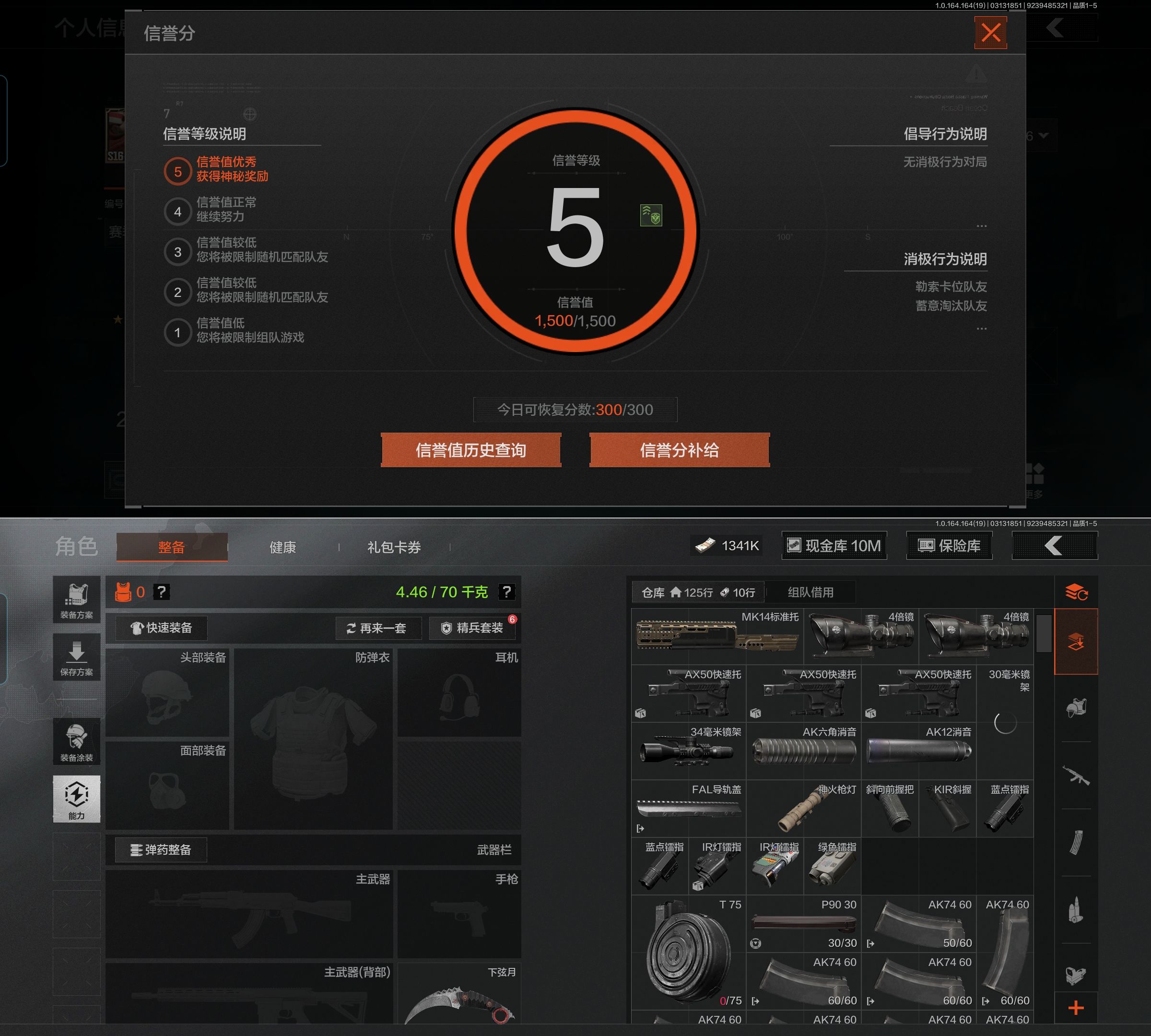Screen dimensions: 1151x1036
Task: Expand 倡导行为说明 ellipsis for more
Action: 981,226
